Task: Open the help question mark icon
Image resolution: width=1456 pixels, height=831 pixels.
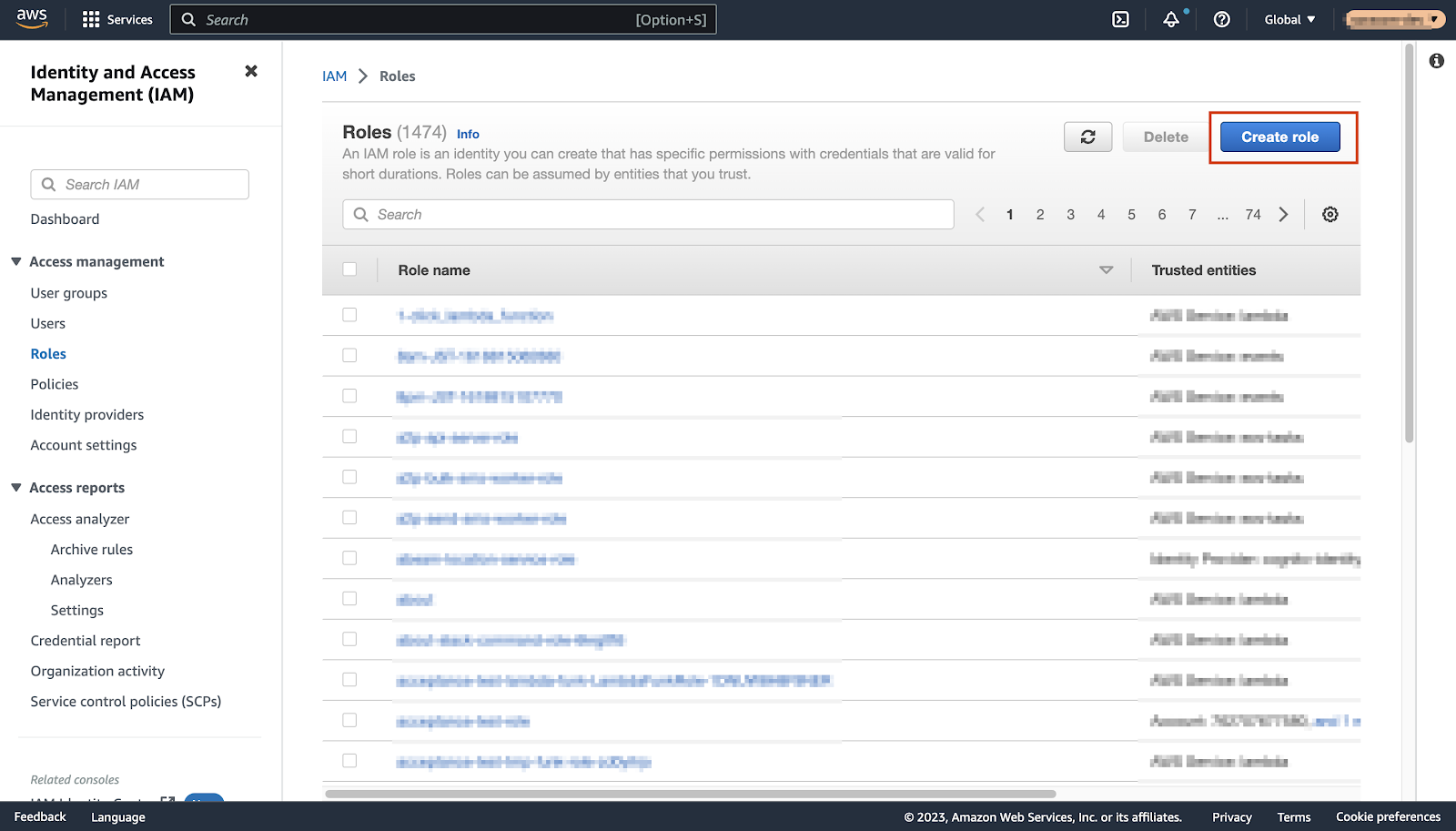Action: point(1221,19)
